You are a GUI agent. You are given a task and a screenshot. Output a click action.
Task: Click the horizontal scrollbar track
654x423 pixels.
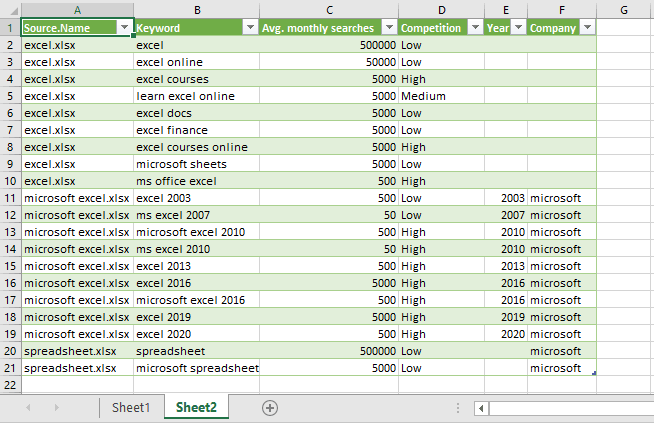[x=571, y=408]
